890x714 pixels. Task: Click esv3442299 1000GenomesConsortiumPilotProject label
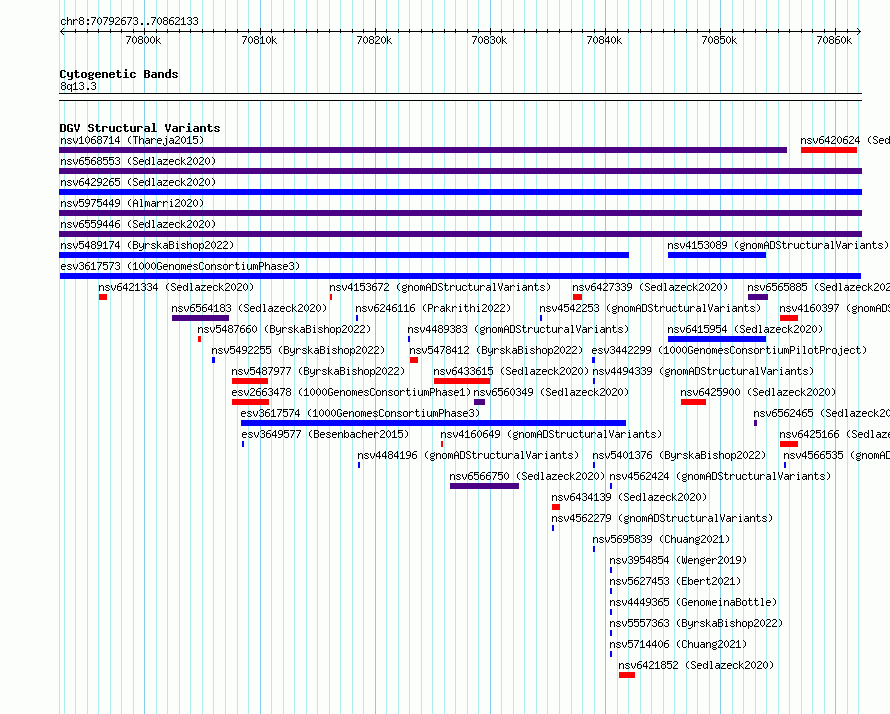pyautogui.click(x=729, y=350)
